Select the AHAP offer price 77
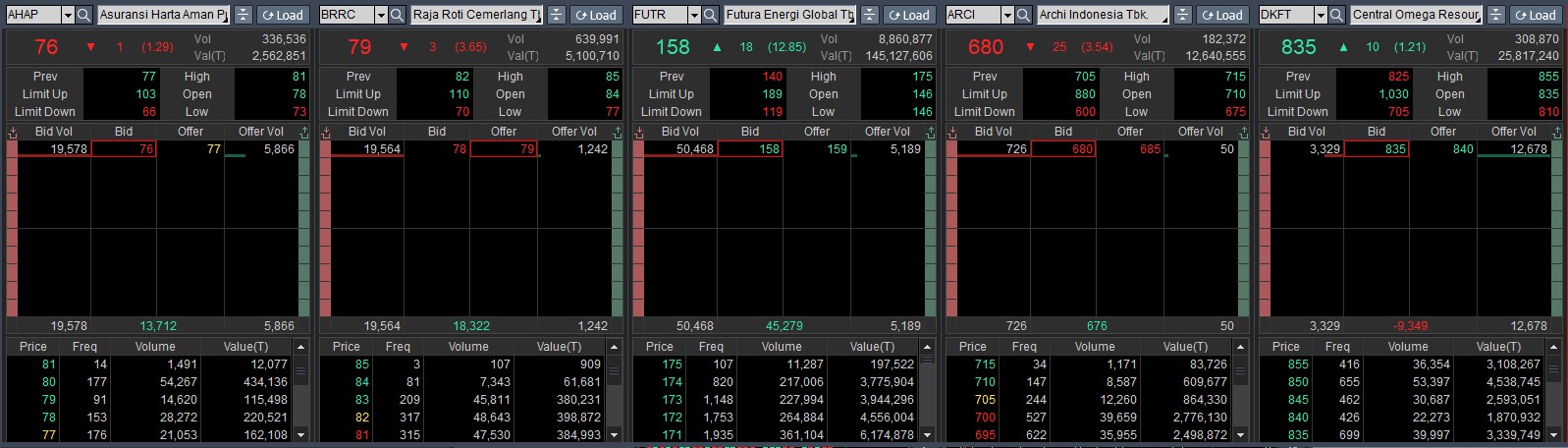The height and width of the screenshot is (448, 1568). pos(189,149)
